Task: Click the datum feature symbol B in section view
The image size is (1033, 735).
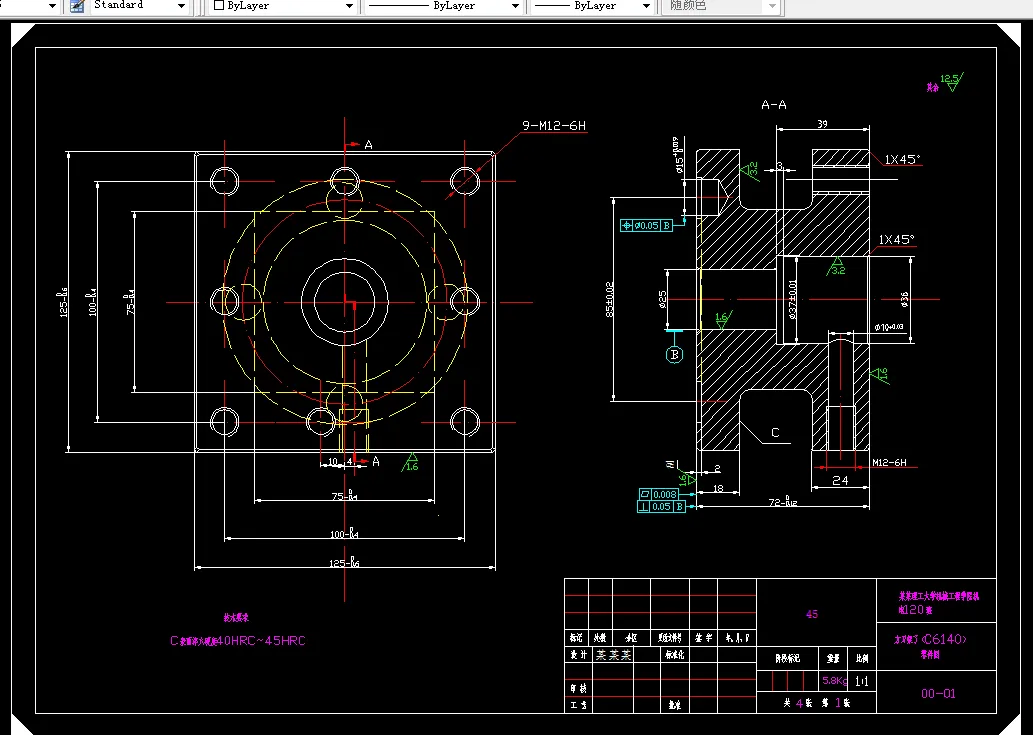Action: 674,354
